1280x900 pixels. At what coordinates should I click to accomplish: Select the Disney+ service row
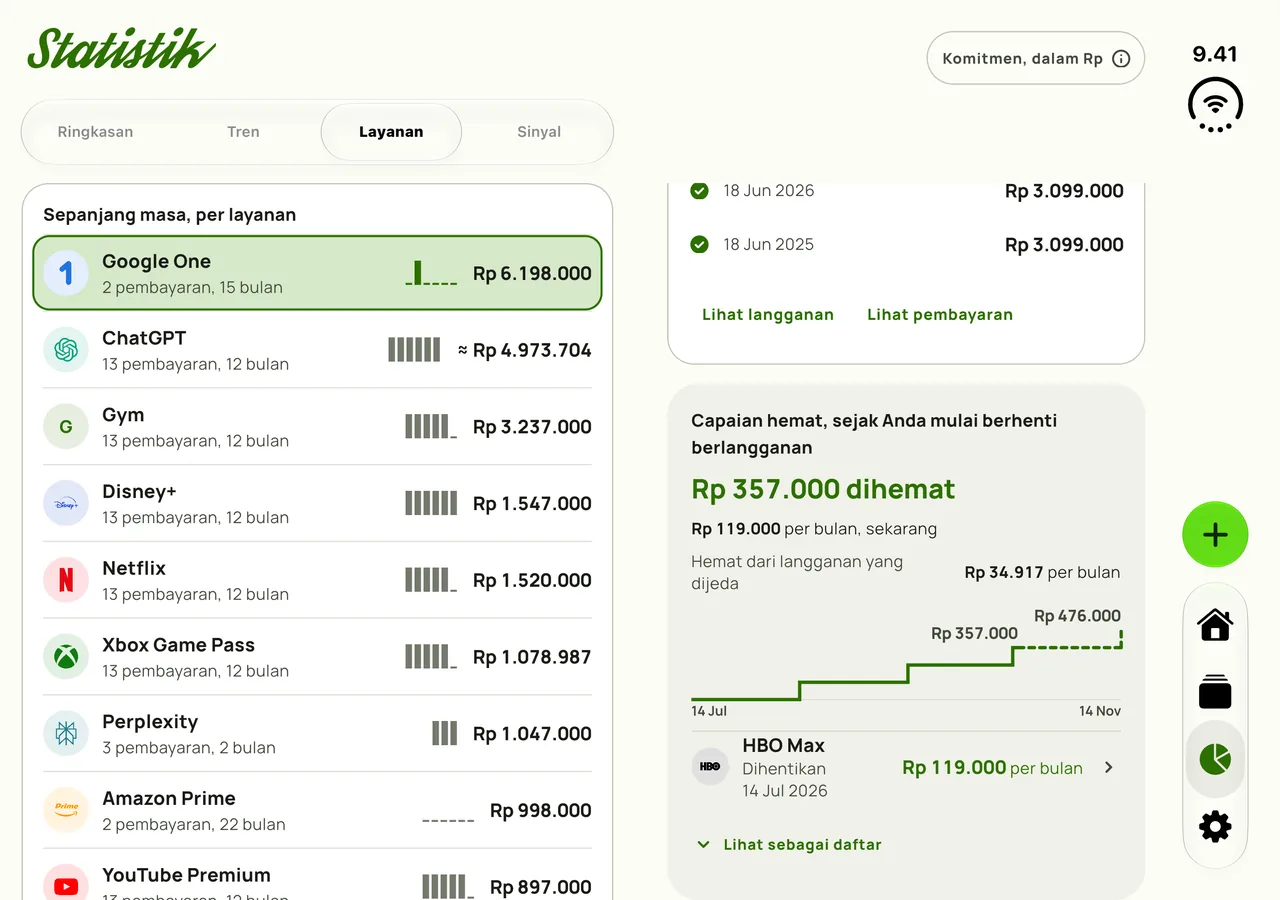[317, 504]
